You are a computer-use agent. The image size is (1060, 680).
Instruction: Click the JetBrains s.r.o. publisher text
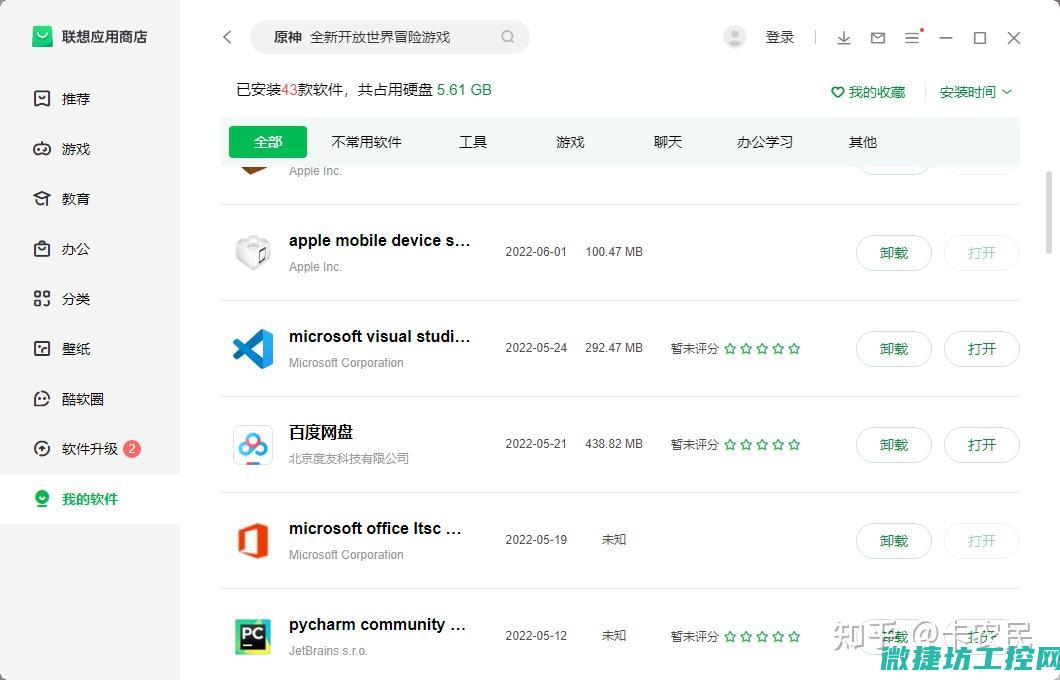tap(328, 650)
